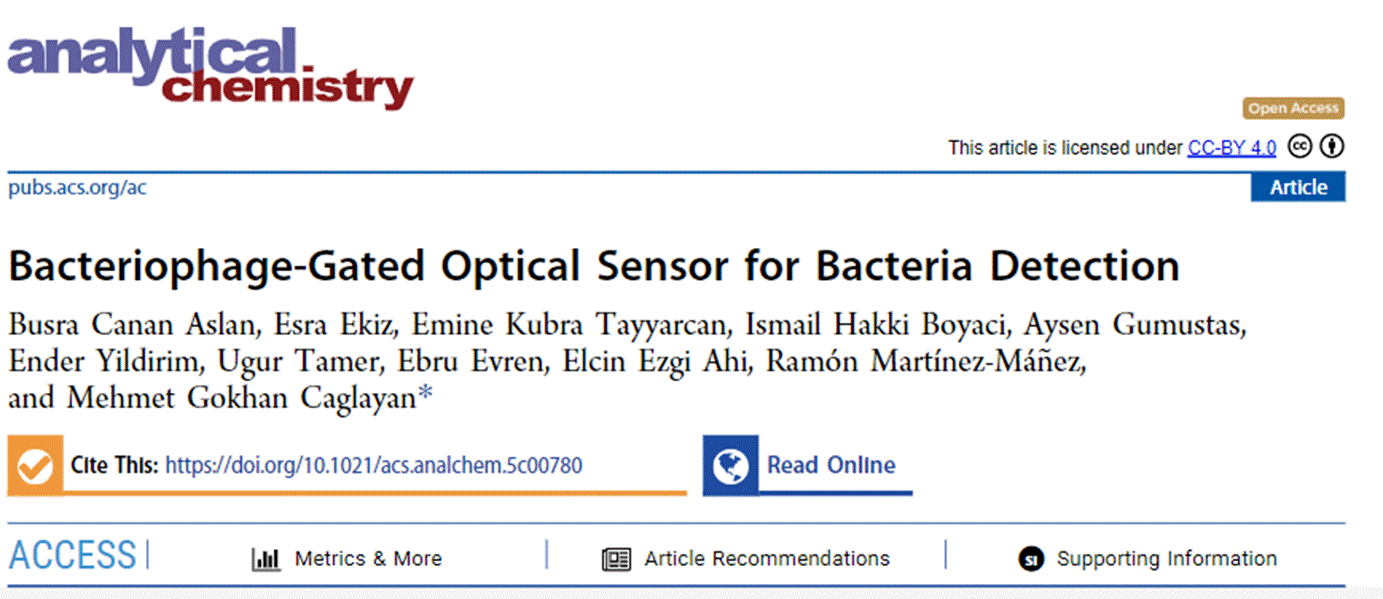Click the Read Online button
1383x599 pixels.
click(831, 465)
